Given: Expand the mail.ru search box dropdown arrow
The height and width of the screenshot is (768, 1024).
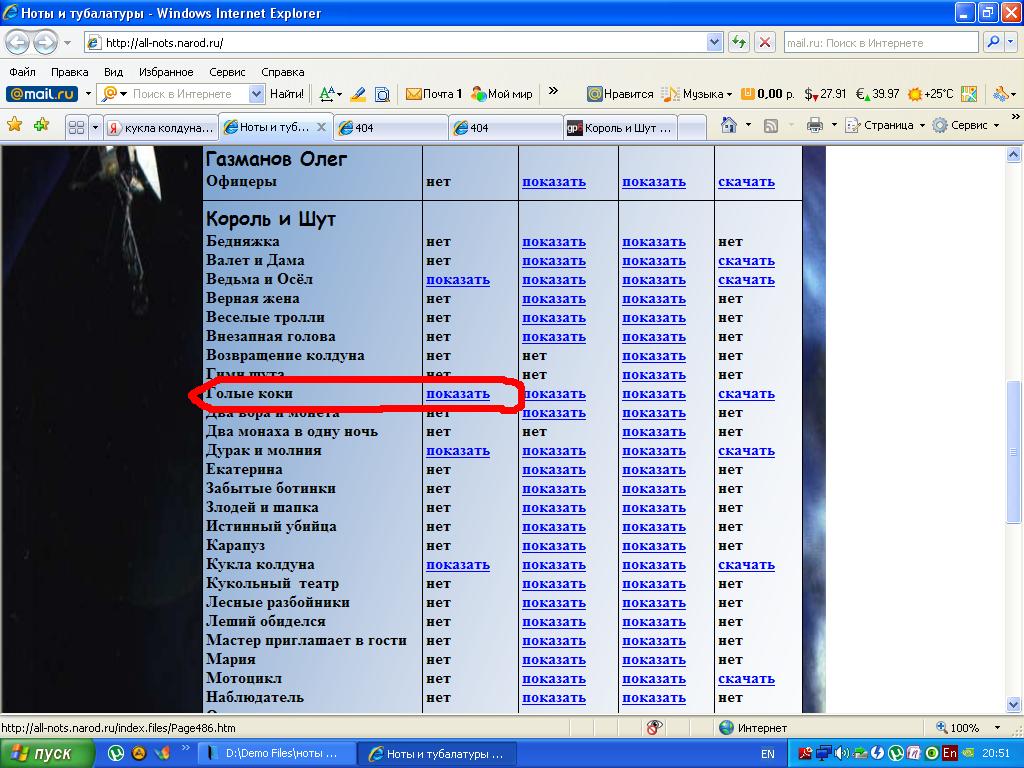Looking at the screenshot, I should (x=1011, y=42).
